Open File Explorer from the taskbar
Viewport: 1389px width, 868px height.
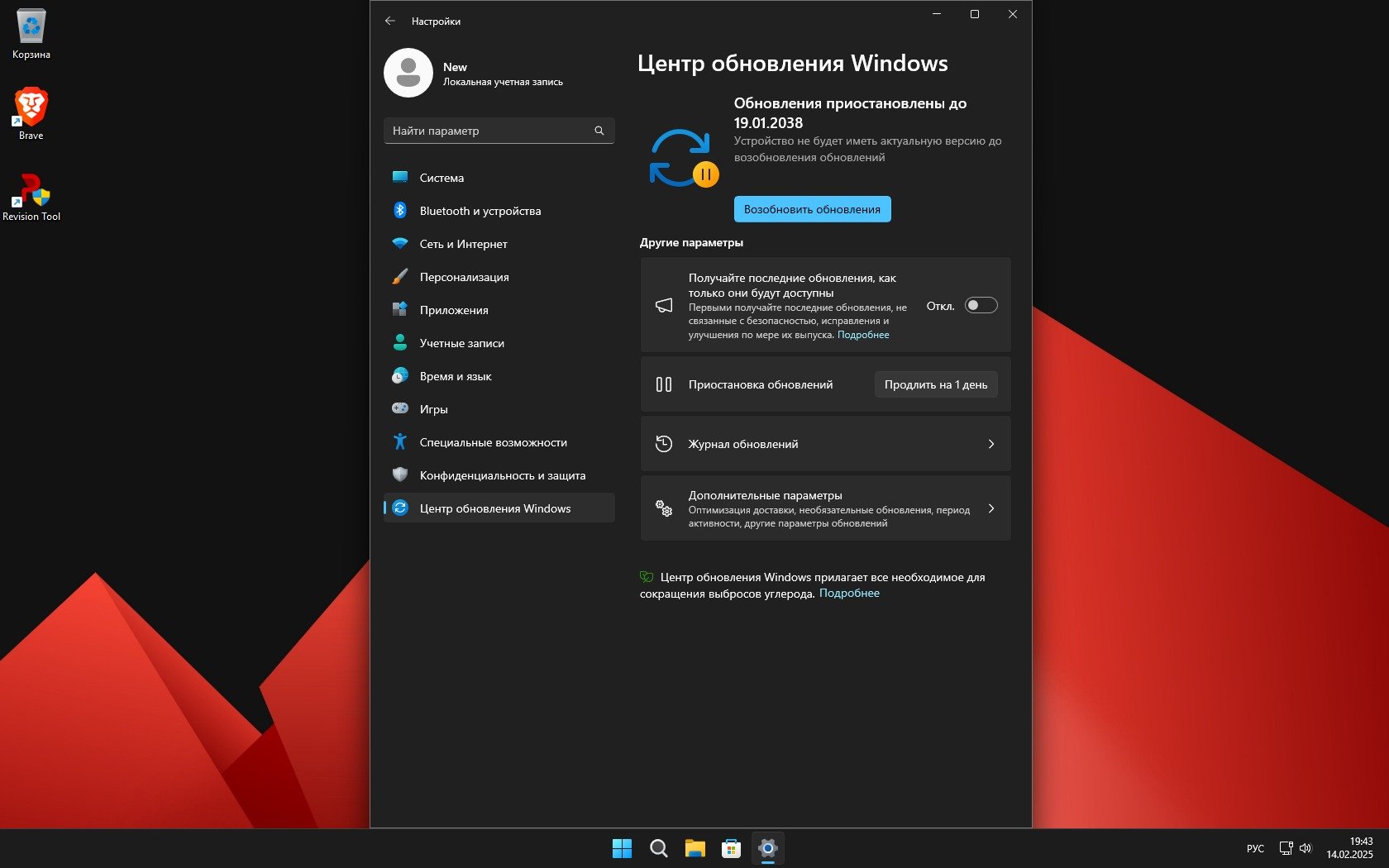pyautogui.click(x=694, y=848)
